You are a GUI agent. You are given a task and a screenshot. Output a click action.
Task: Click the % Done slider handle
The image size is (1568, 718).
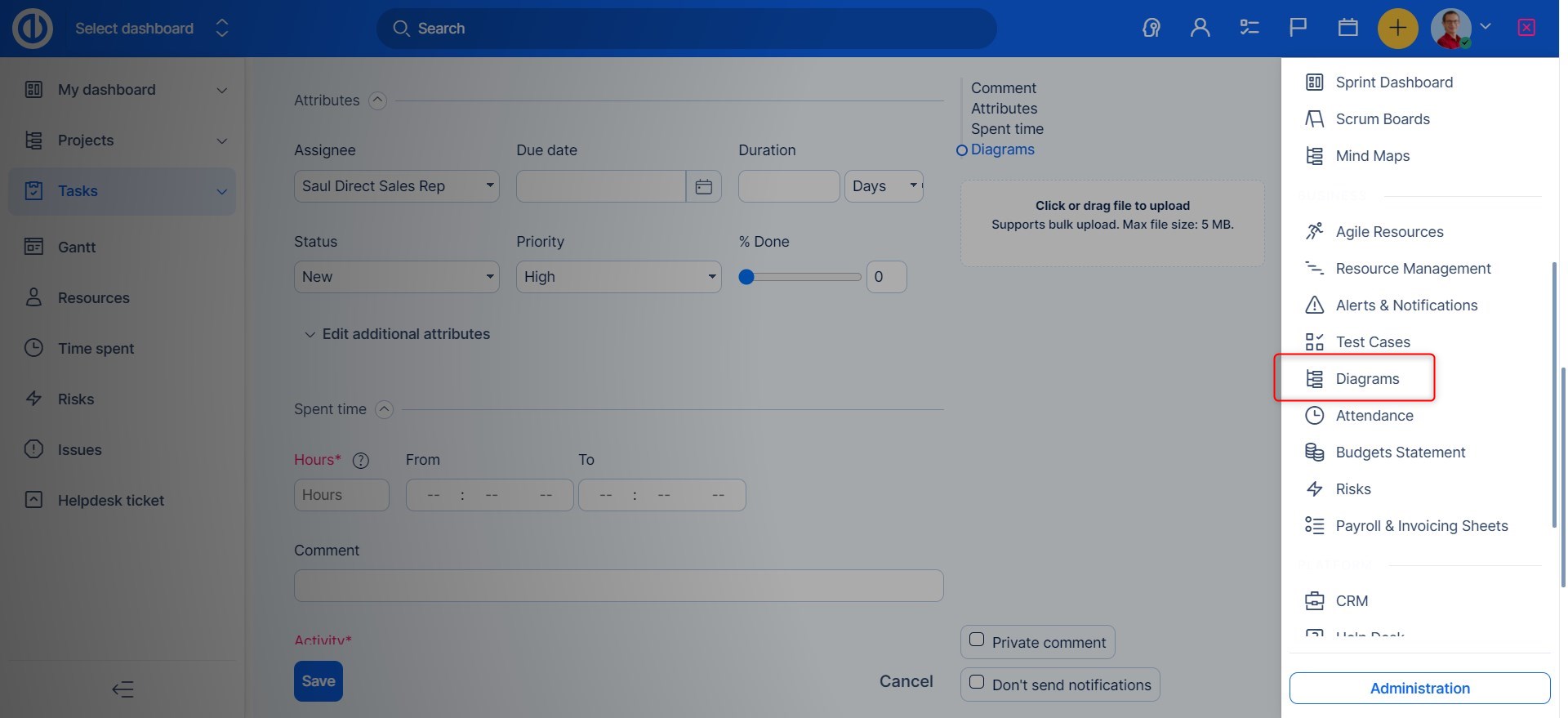pos(746,277)
